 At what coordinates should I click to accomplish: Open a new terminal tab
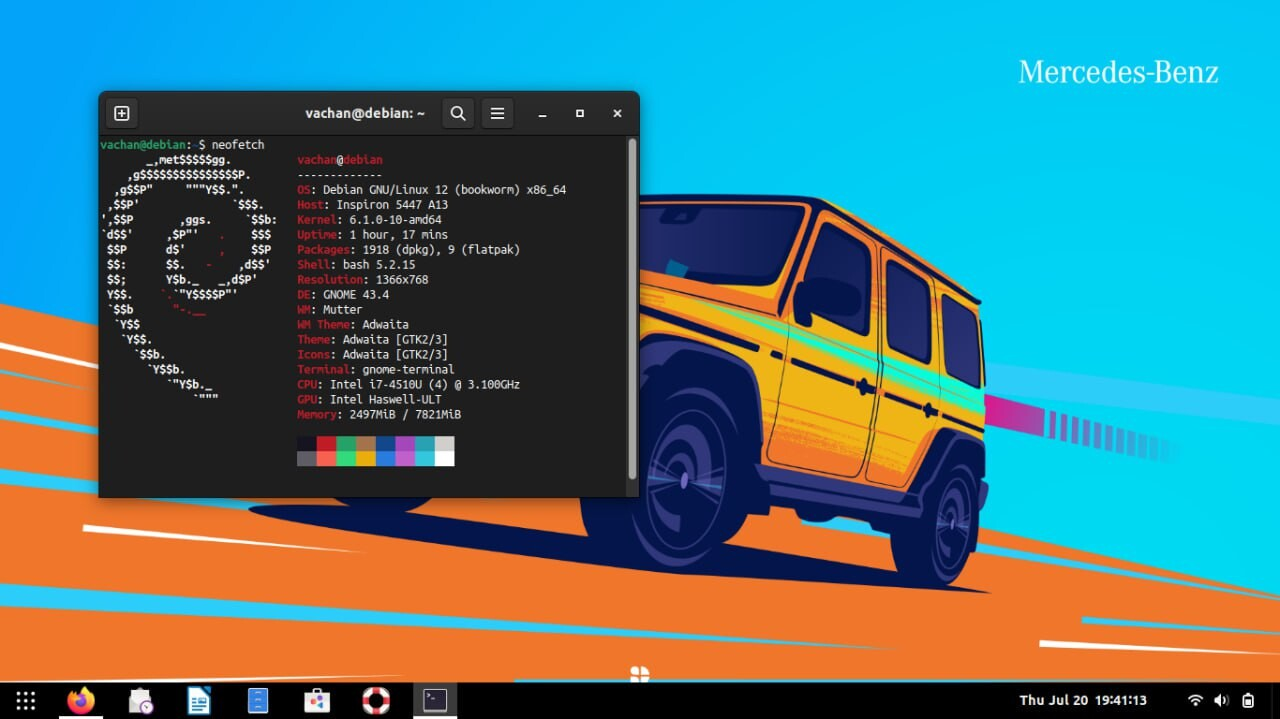click(122, 114)
